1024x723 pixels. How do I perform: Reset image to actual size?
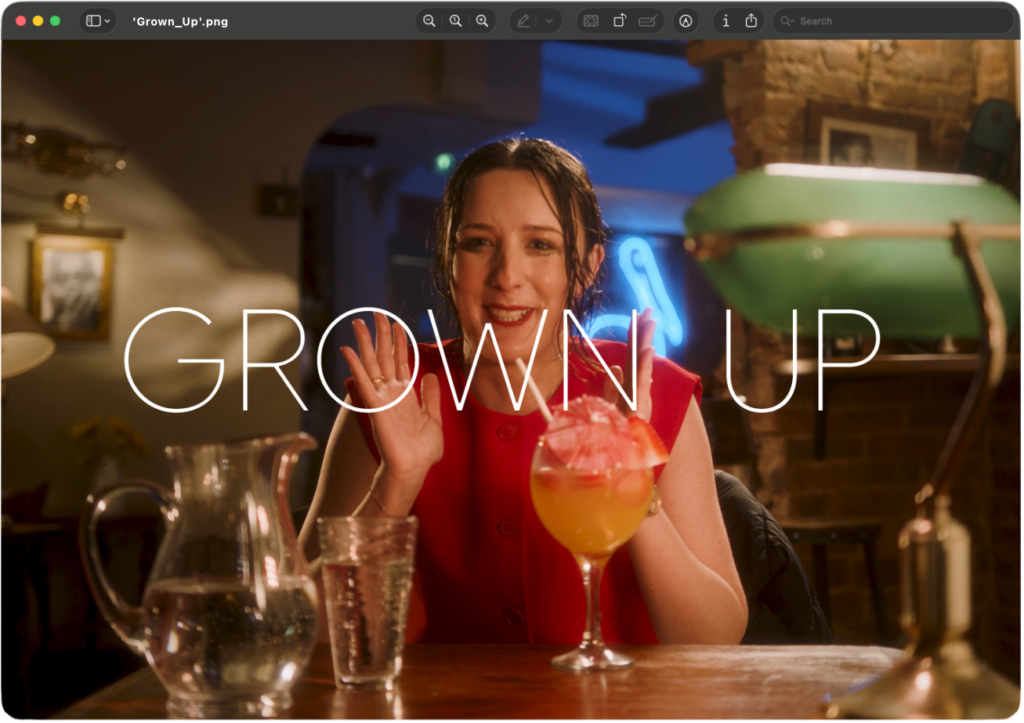coord(456,21)
